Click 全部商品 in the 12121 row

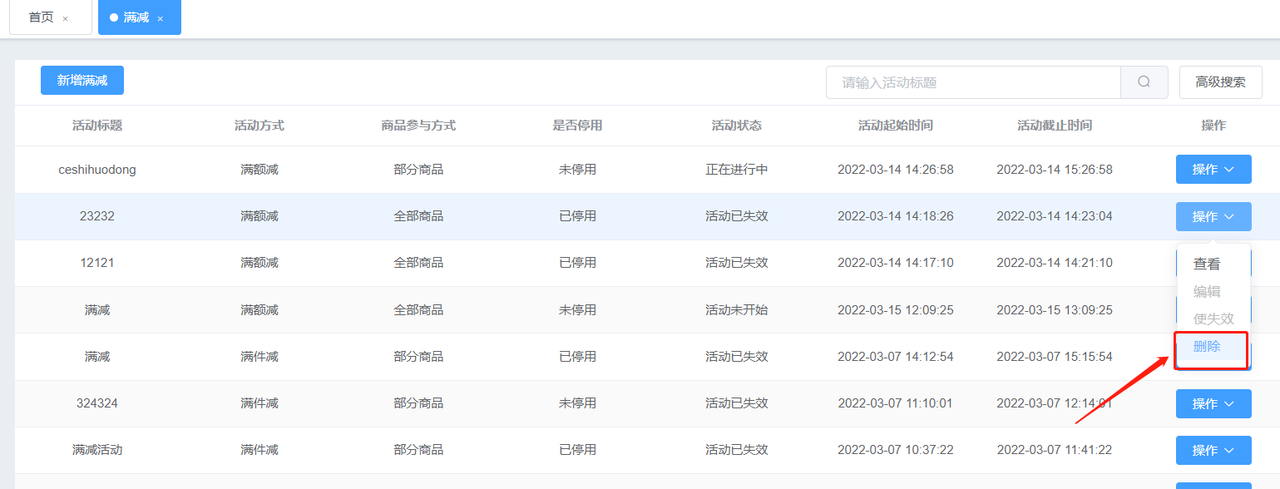(418, 263)
